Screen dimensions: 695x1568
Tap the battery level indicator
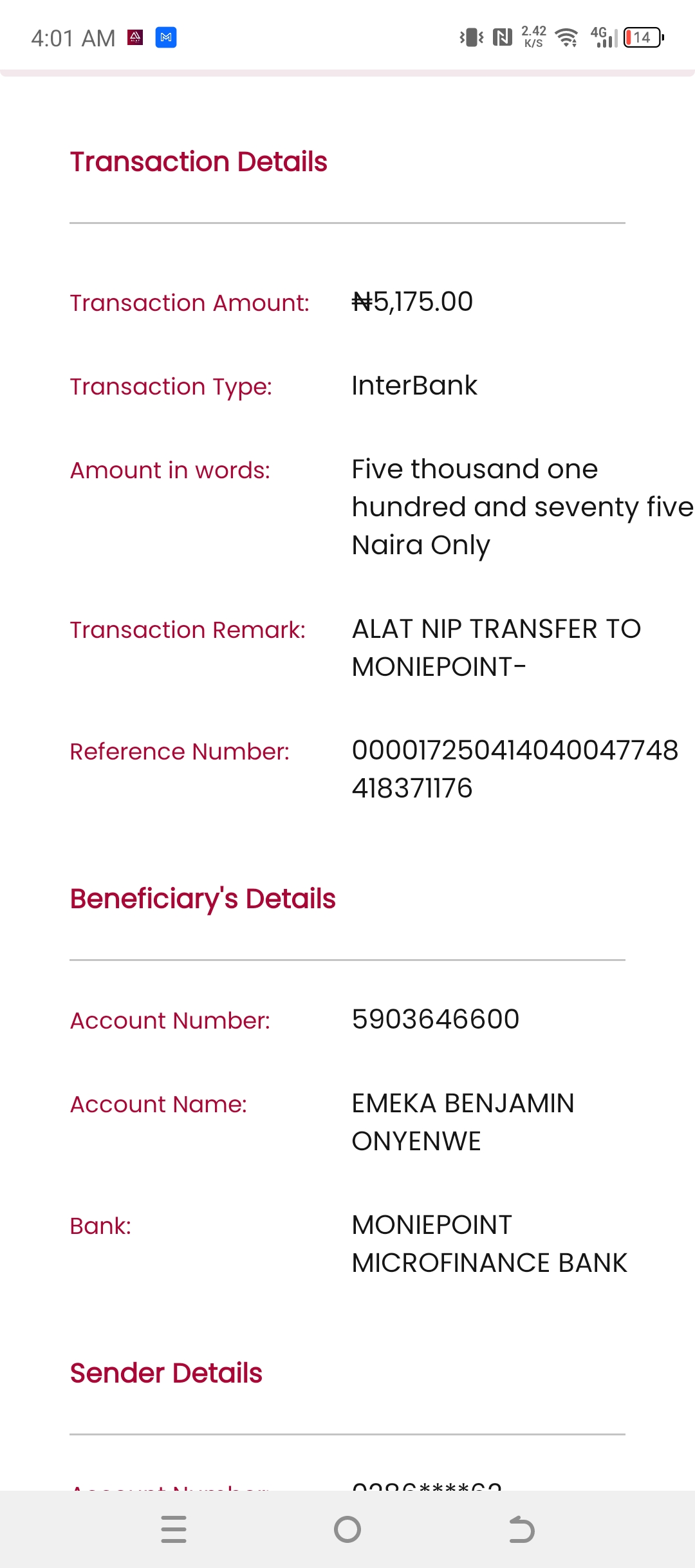click(x=644, y=37)
